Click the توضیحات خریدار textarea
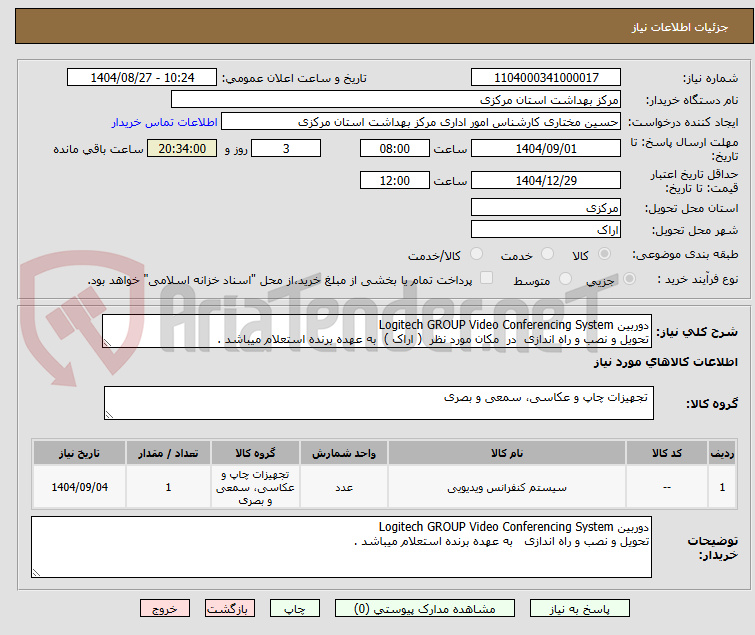The height and width of the screenshot is (635, 755). 341,547
